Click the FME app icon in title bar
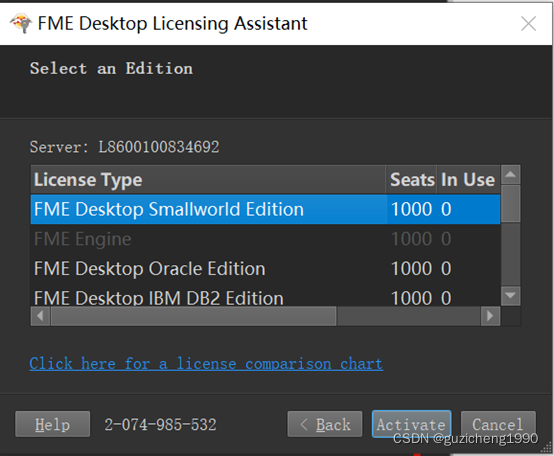The image size is (554, 456). 20,23
